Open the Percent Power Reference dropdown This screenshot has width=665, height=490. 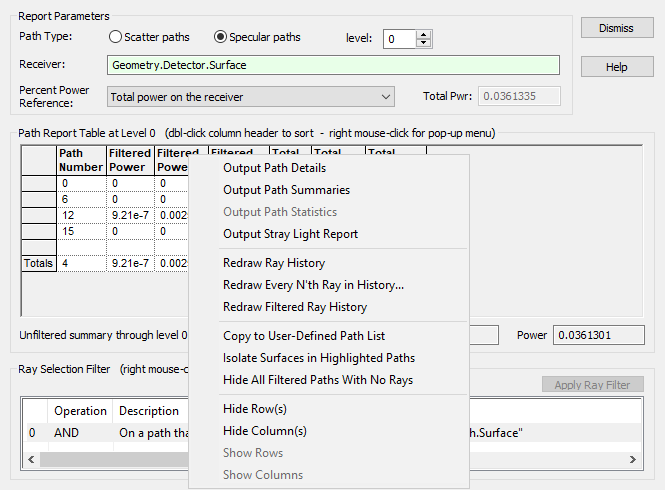click(387, 97)
